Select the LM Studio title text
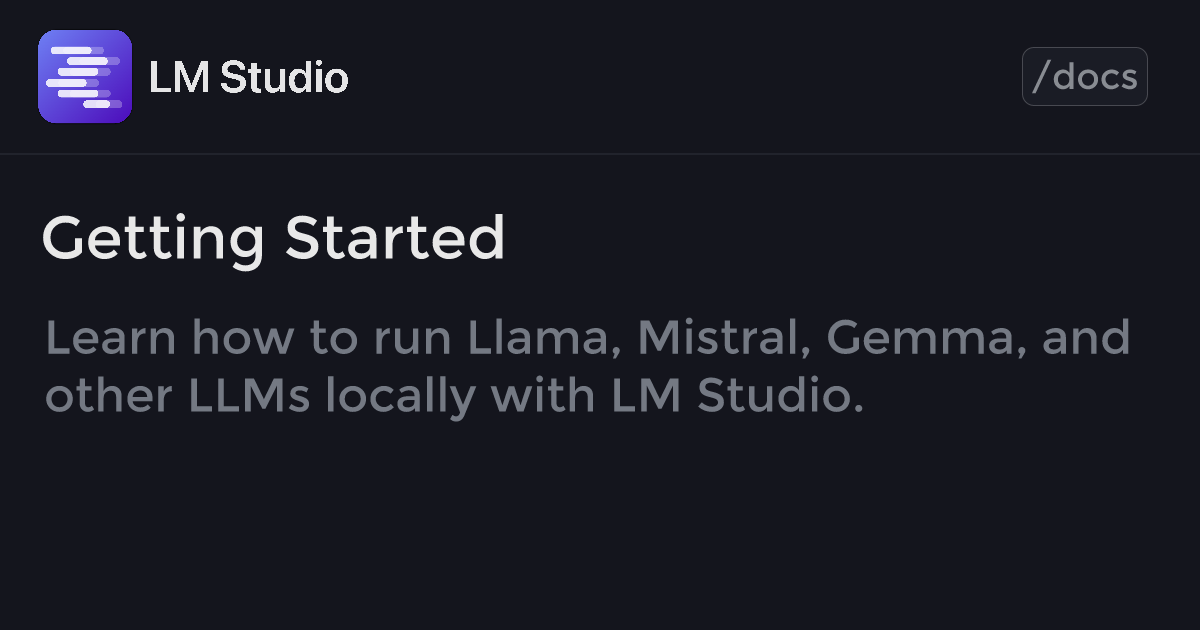 pyautogui.click(x=248, y=78)
